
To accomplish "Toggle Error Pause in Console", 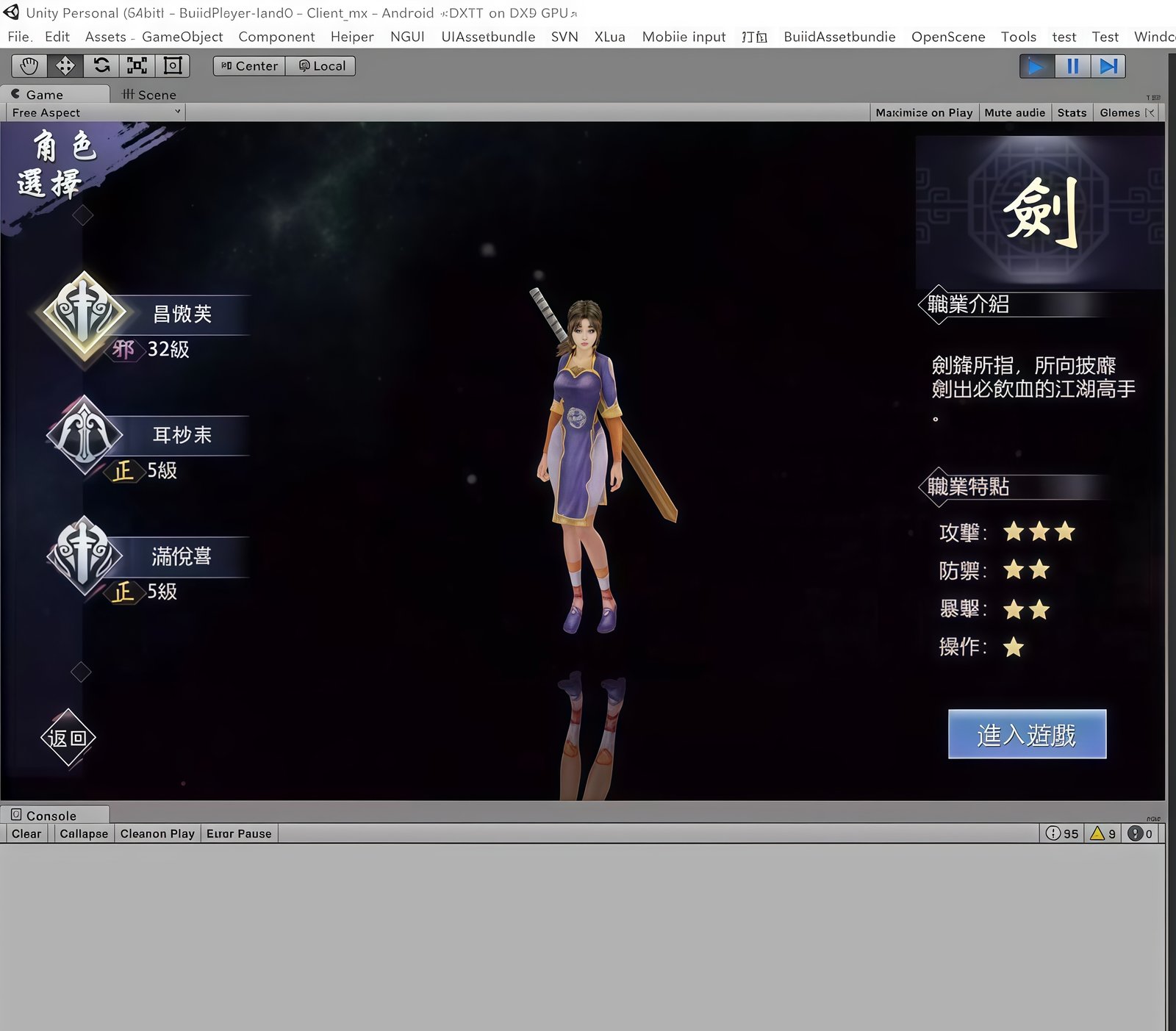I will click(x=239, y=833).
